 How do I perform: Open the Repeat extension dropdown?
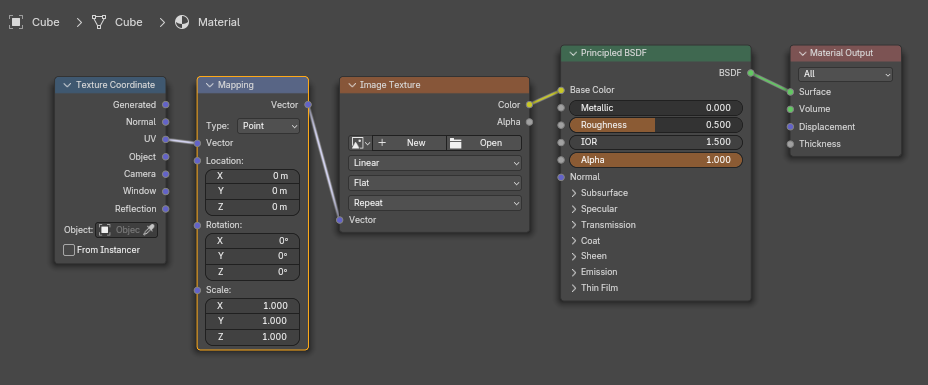[x=435, y=203]
